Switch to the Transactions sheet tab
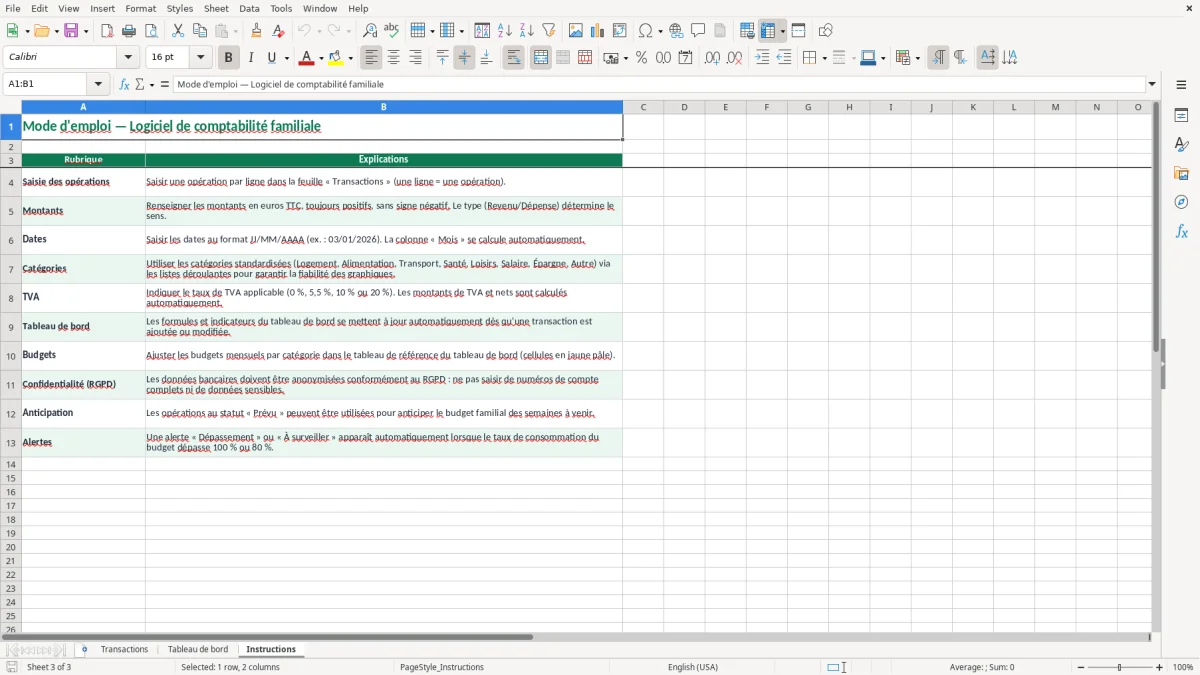1200x675 pixels. [125, 650]
